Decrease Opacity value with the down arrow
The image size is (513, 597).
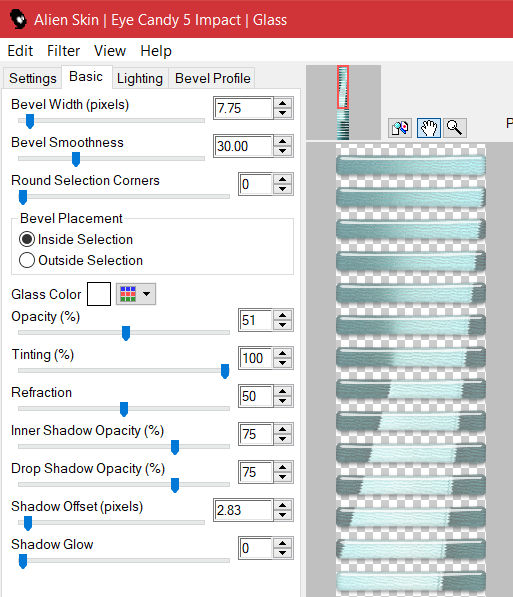point(283,325)
